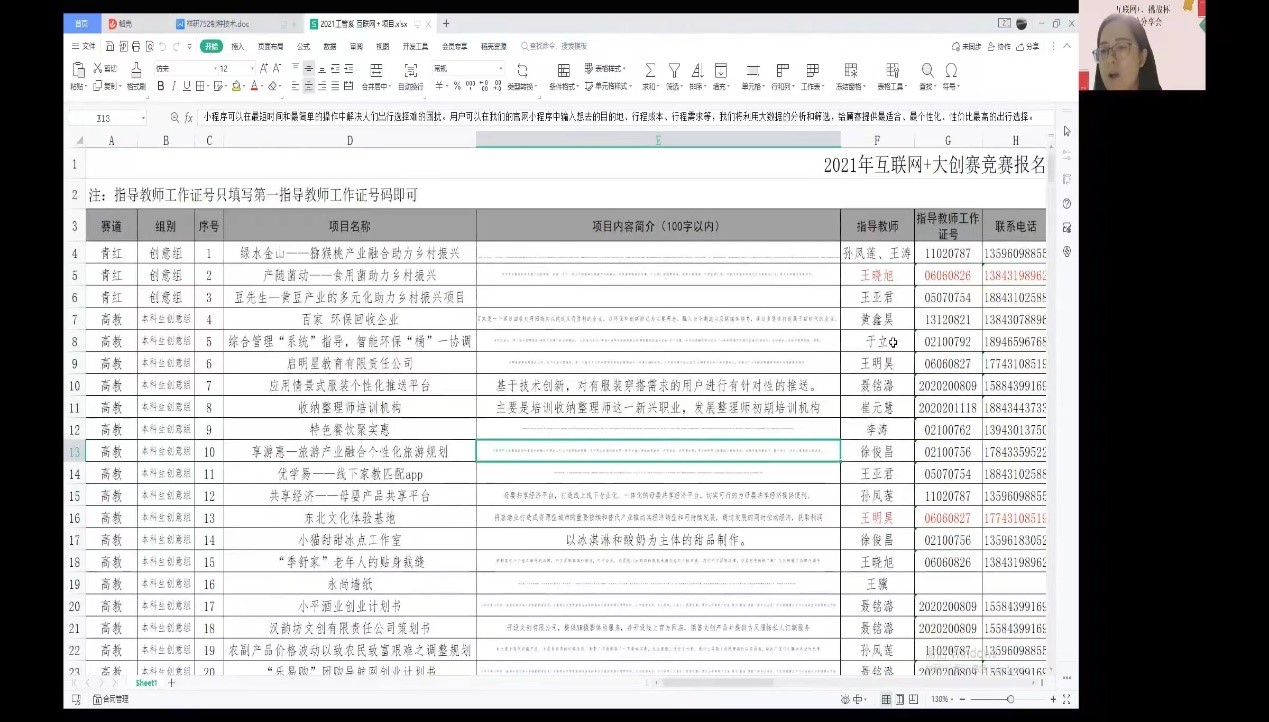Click the AutoSum (求和) sigma icon
Viewport: 1269px width, 722px height.
coord(650,70)
